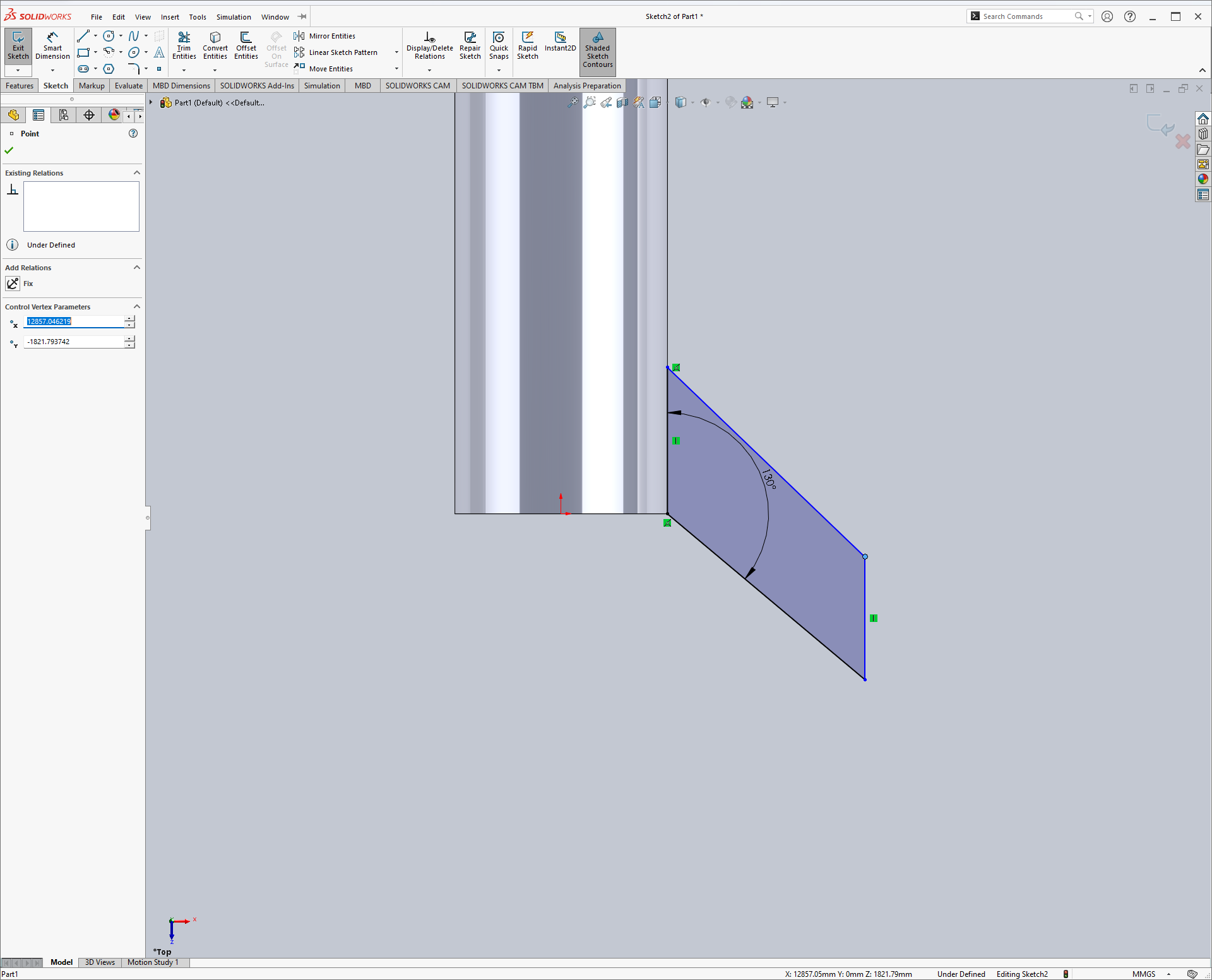Click Zoom to Area icon
The image size is (1212, 980).
click(590, 102)
